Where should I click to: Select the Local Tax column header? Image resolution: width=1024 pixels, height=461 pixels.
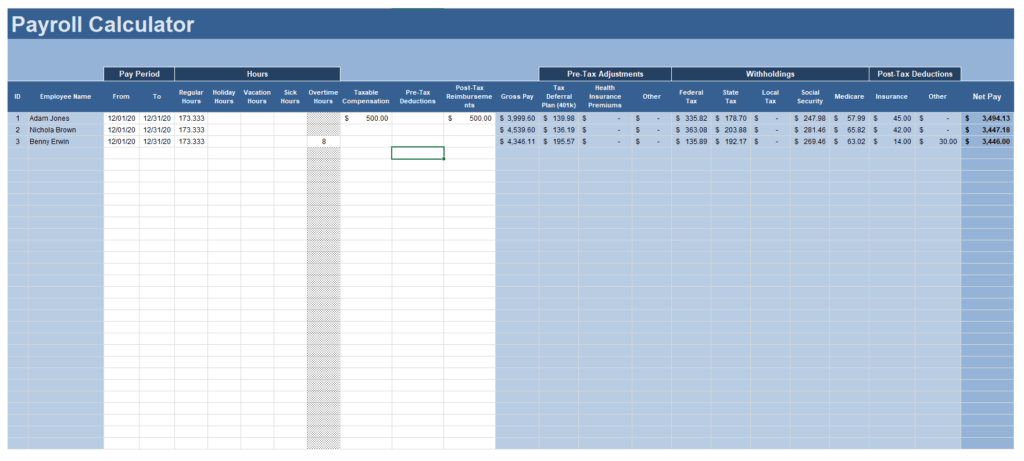[x=770, y=97]
